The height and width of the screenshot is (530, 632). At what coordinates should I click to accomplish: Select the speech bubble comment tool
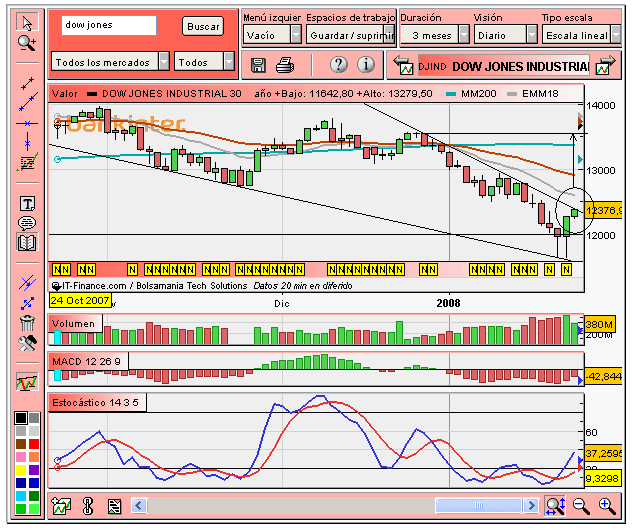point(27,222)
